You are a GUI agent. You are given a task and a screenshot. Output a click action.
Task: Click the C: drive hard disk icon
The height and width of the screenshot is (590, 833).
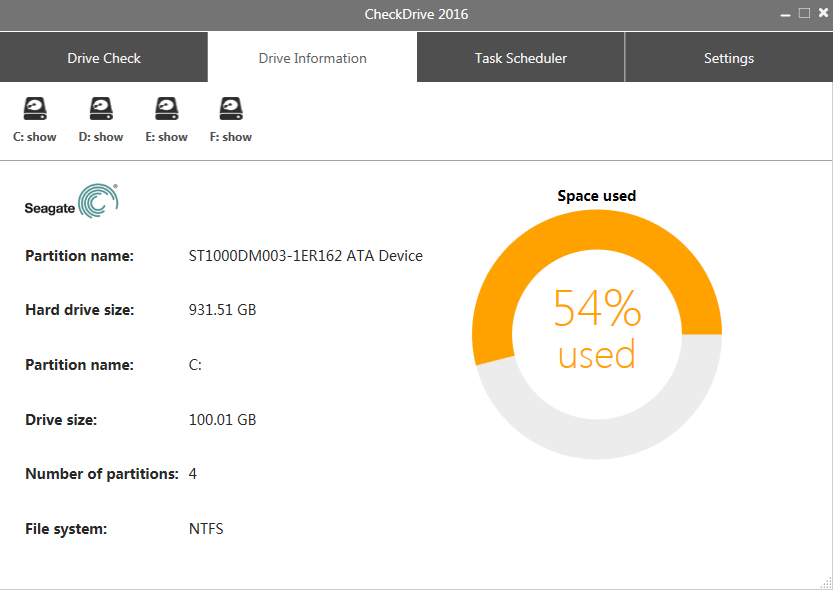point(35,108)
